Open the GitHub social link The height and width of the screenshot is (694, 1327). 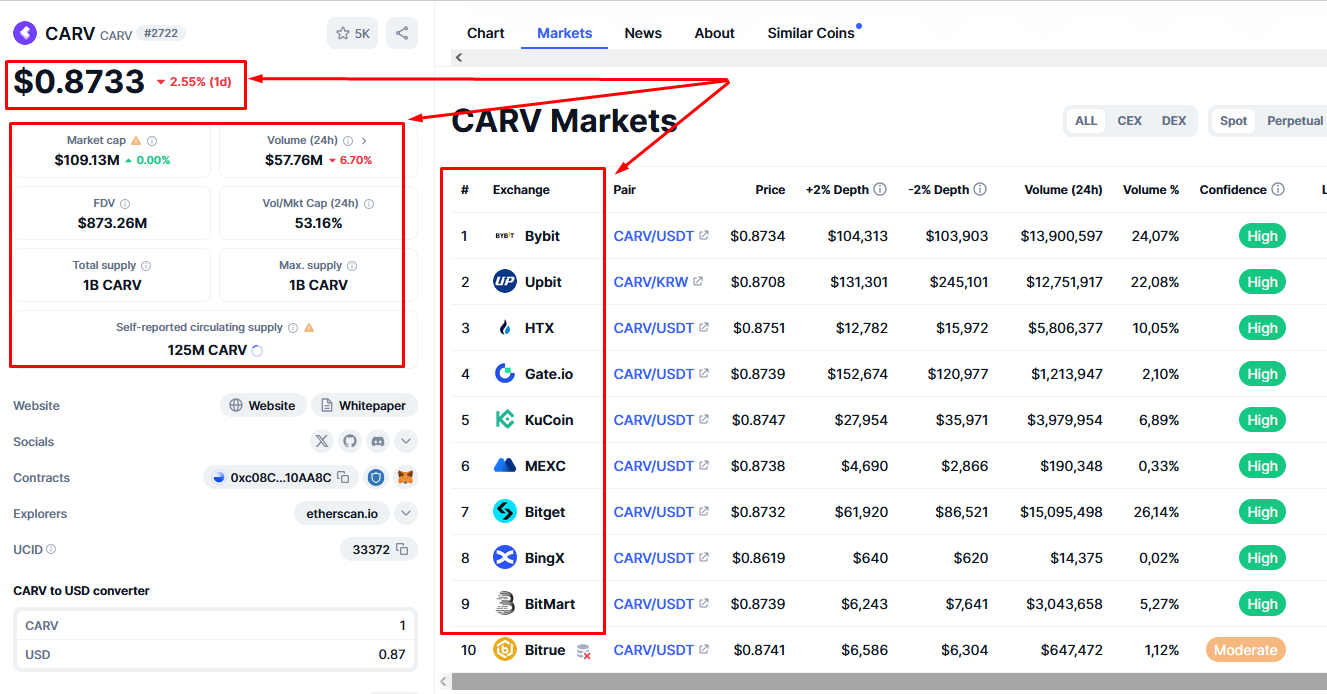[x=350, y=441]
